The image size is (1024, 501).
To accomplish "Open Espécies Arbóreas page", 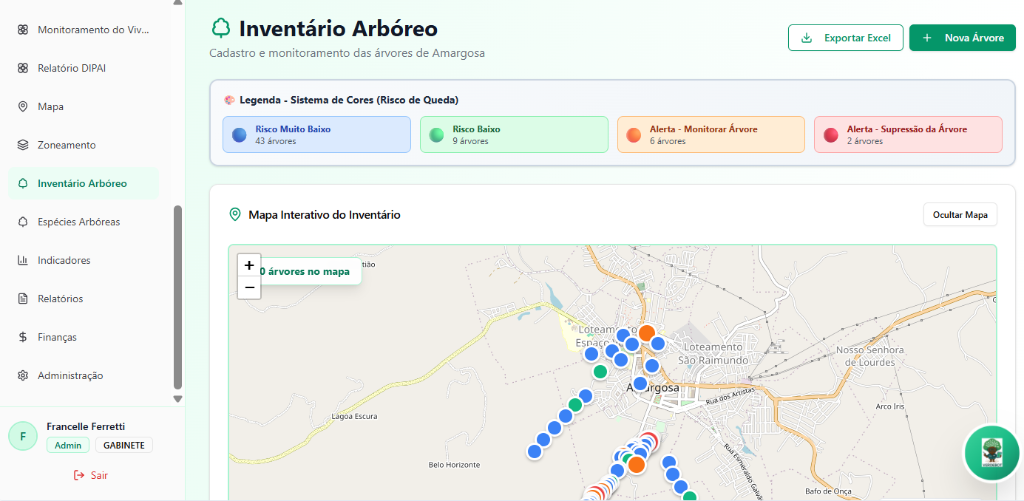I will click(x=84, y=222).
